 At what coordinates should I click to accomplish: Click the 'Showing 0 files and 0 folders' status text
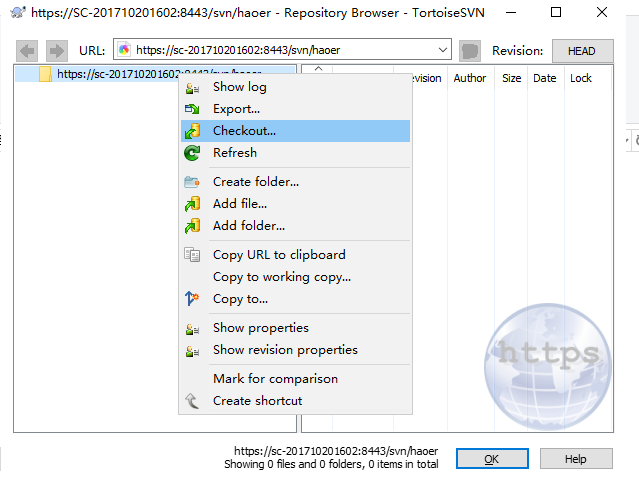331,464
